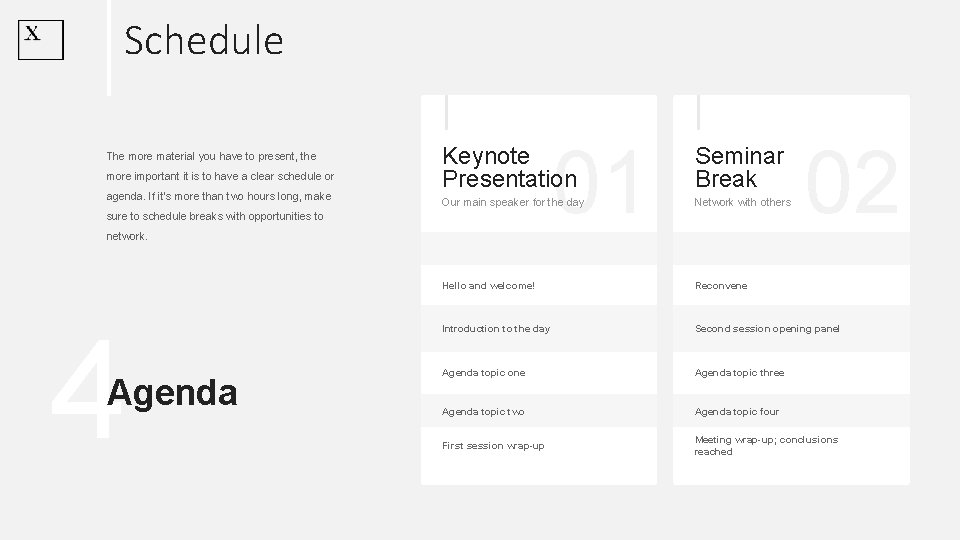Screen dimensions: 960x540
Task: Click the Reconvene row
Action: pyautogui.click(x=720, y=286)
